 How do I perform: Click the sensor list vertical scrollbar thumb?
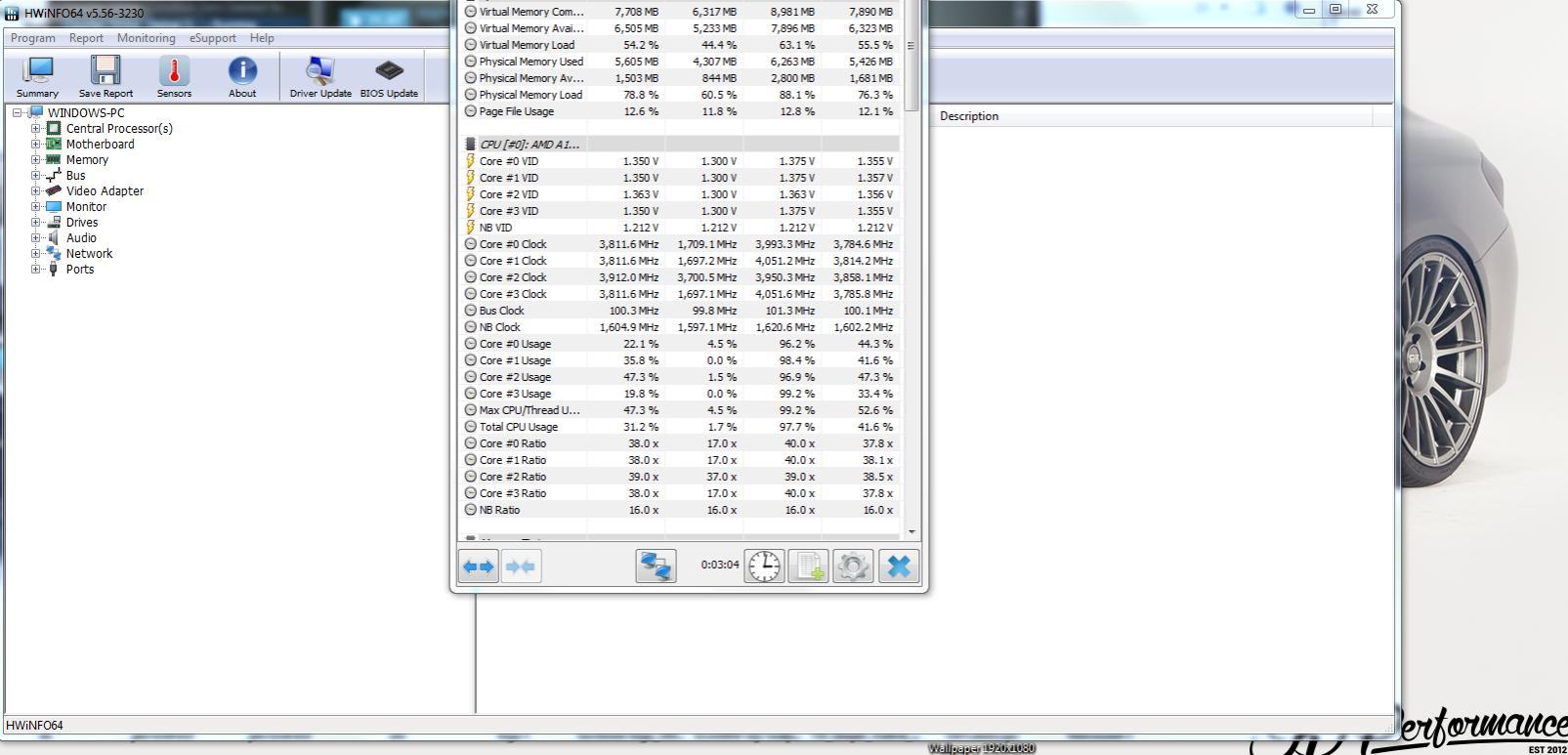911,55
